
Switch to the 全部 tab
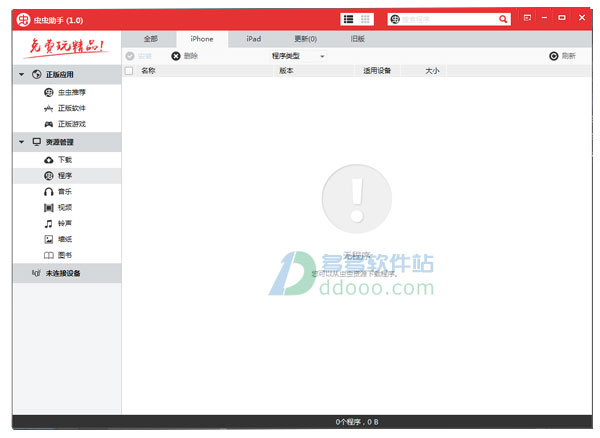click(x=150, y=39)
